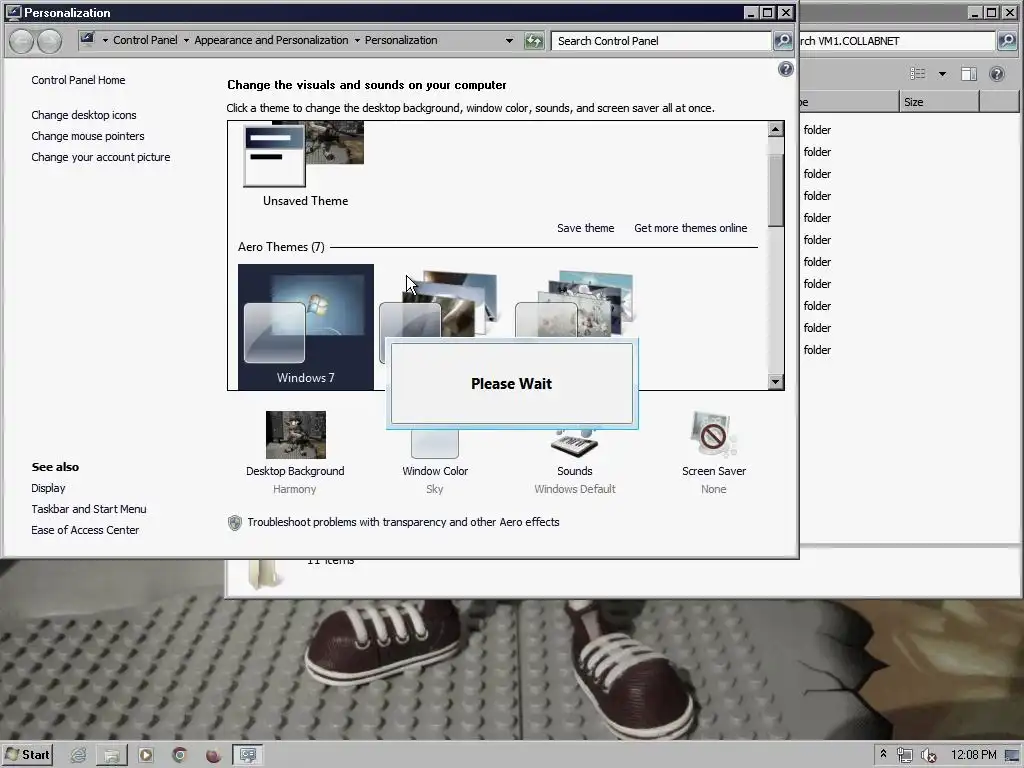
Task: Open the Control Panel breadcrumb dropdown arrow
Action: 186,40
